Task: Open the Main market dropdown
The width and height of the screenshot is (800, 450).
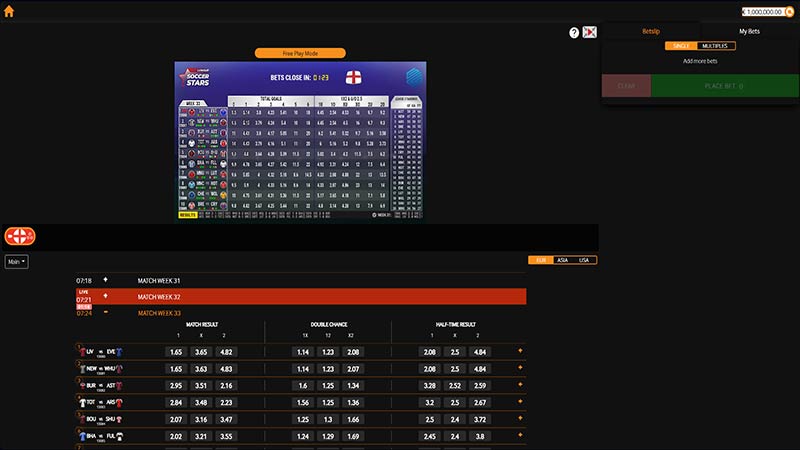Action: [16, 262]
